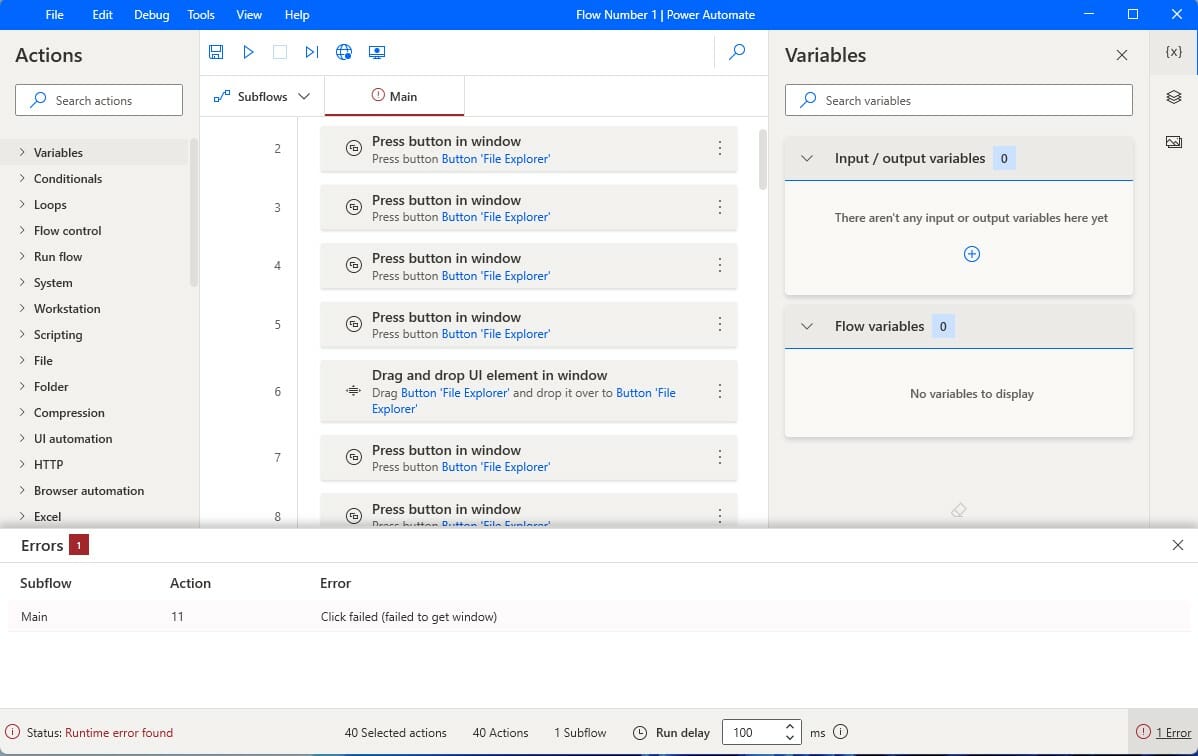Collapse Input / output variables section
This screenshot has height=756, width=1198.
click(x=807, y=158)
